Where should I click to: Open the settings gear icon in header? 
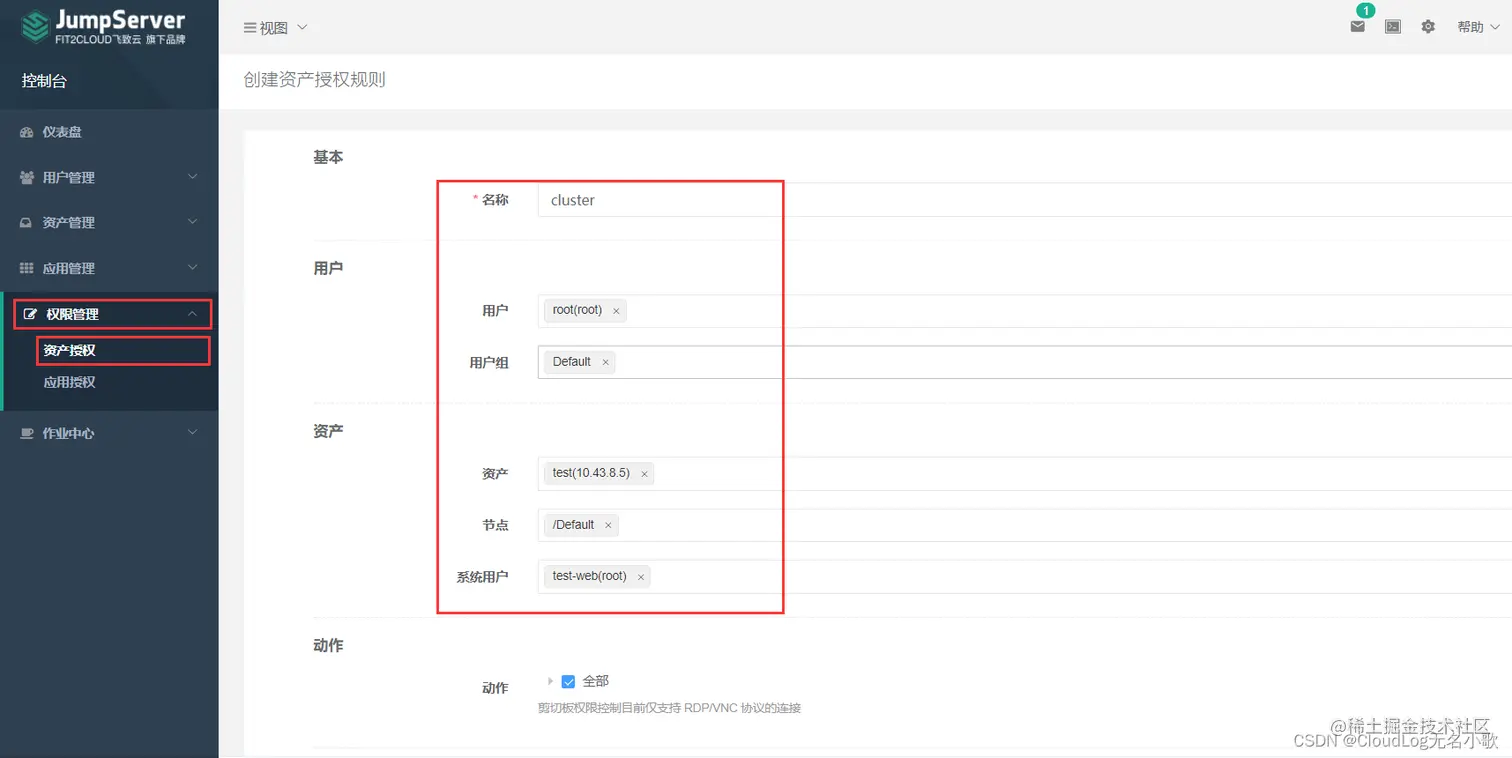click(x=1428, y=27)
